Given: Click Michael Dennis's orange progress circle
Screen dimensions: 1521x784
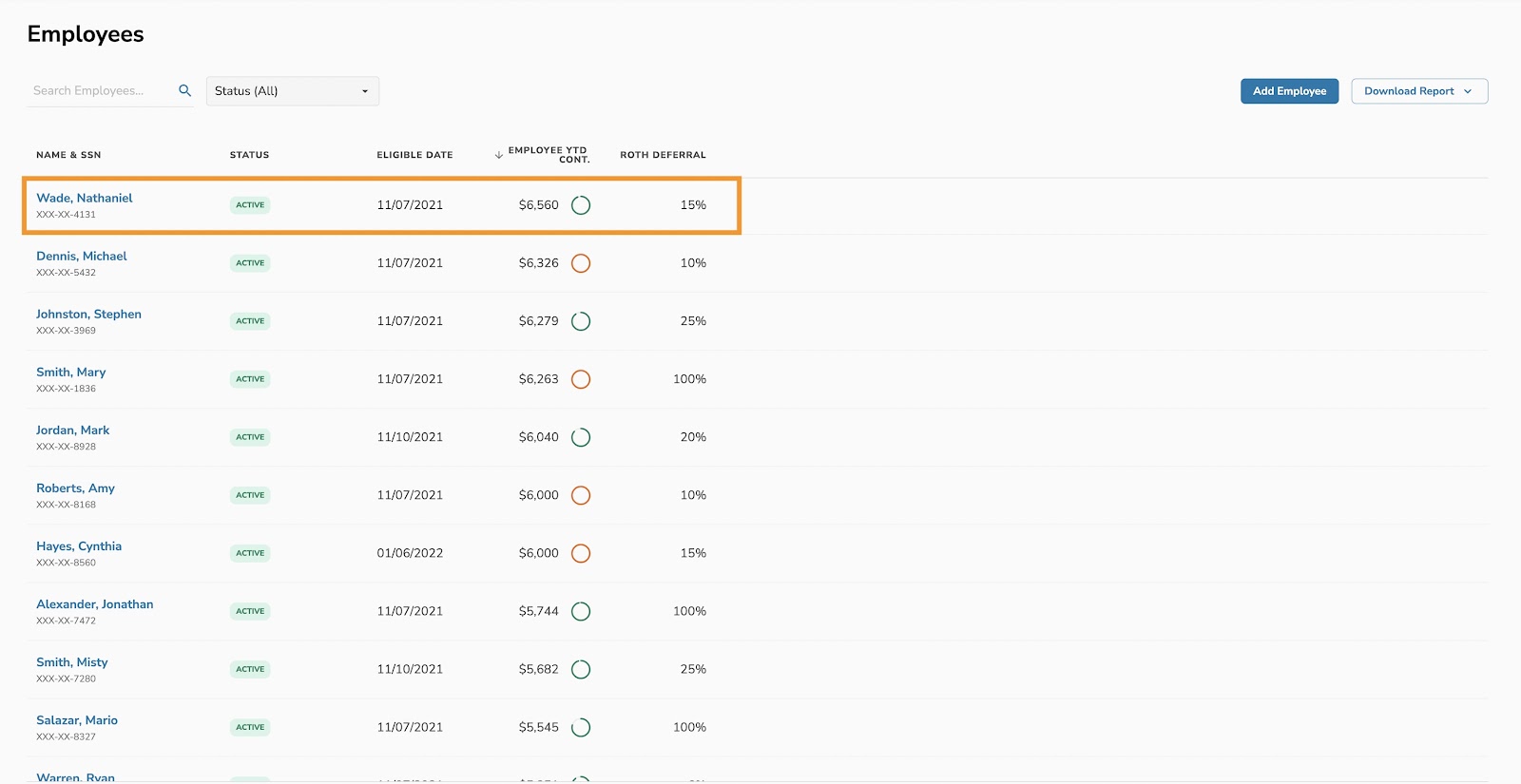Looking at the screenshot, I should [581, 263].
